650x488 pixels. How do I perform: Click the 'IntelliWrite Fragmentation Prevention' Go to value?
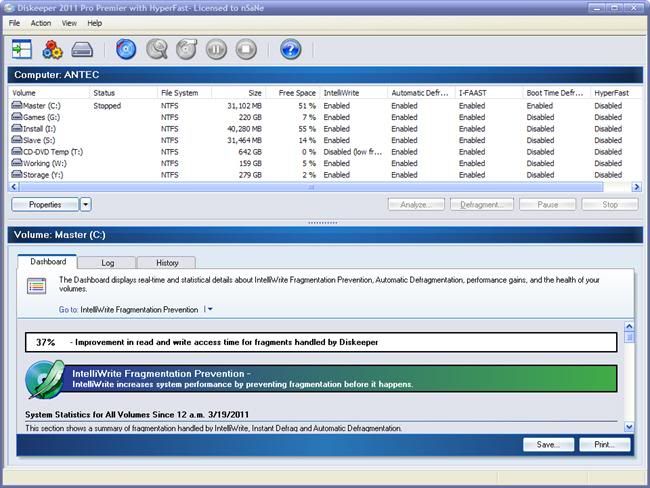pos(139,309)
